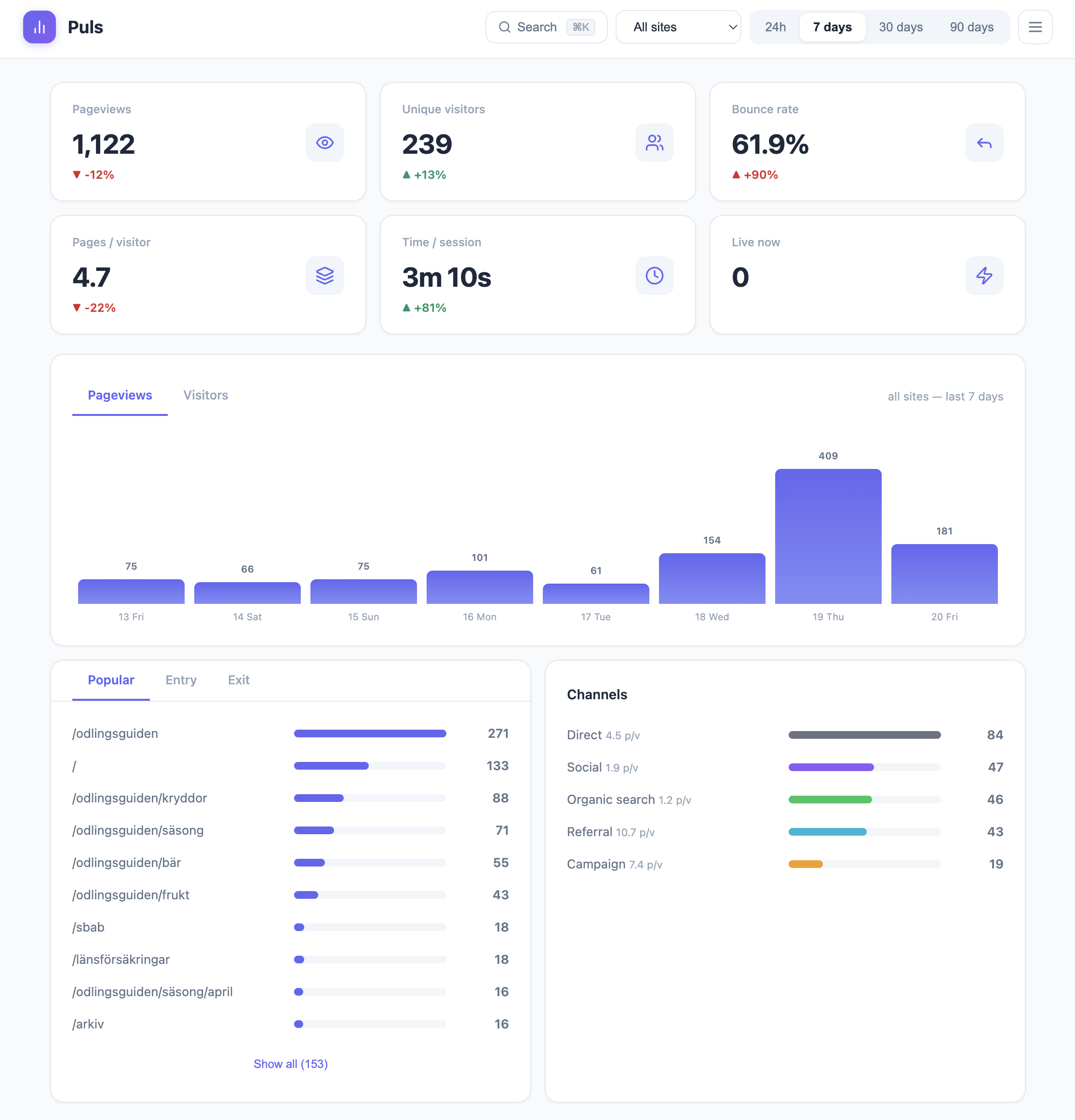This screenshot has width=1075, height=1120.
Task: Click Show all (153) link
Action: click(290, 1064)
